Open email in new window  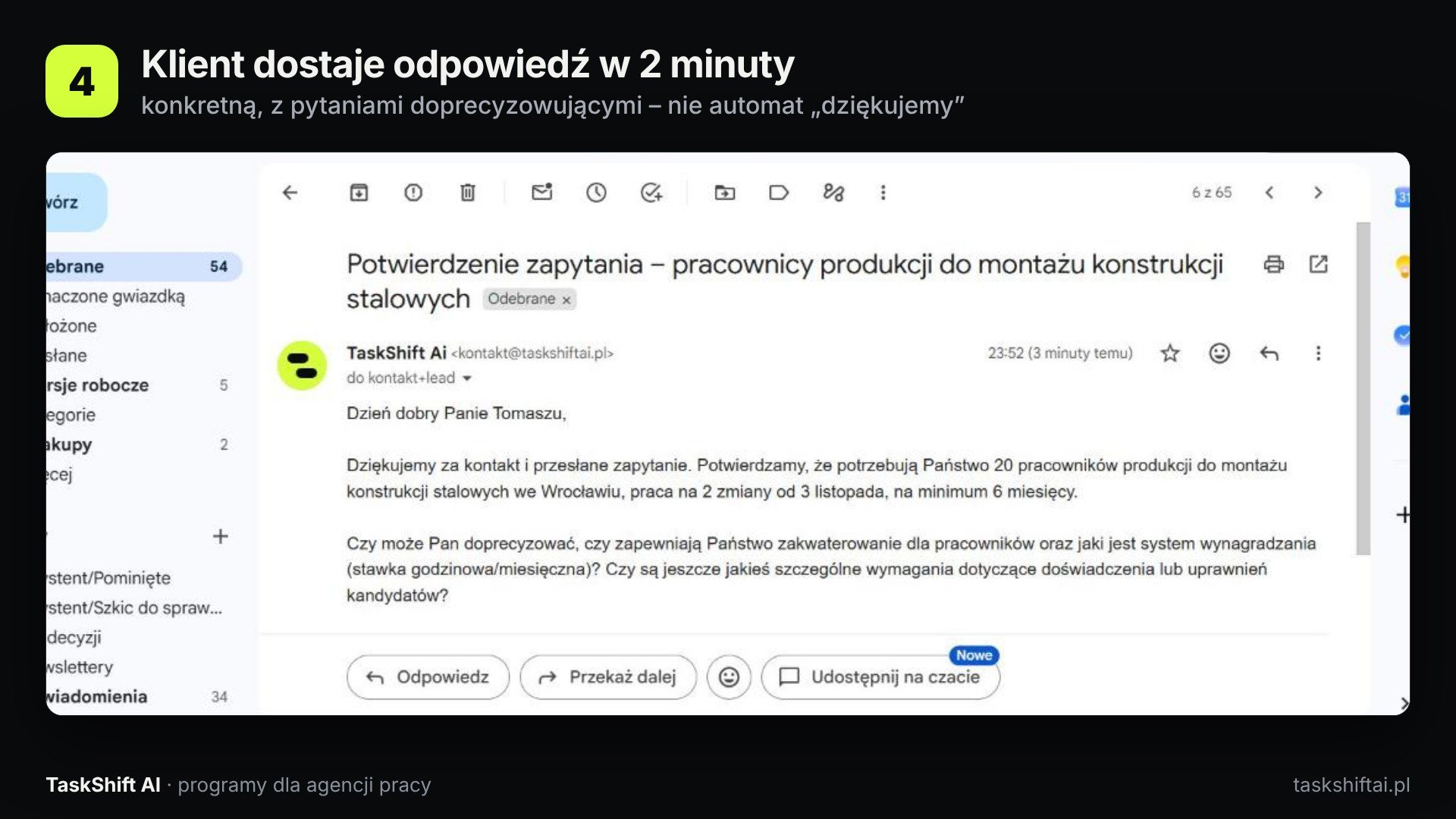pyautogui.click(x=1319, y=264)
